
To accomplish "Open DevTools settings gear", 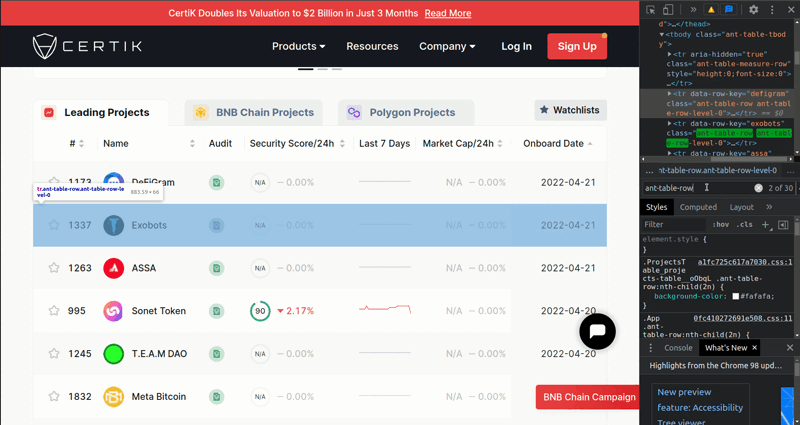I will [754, 10].
